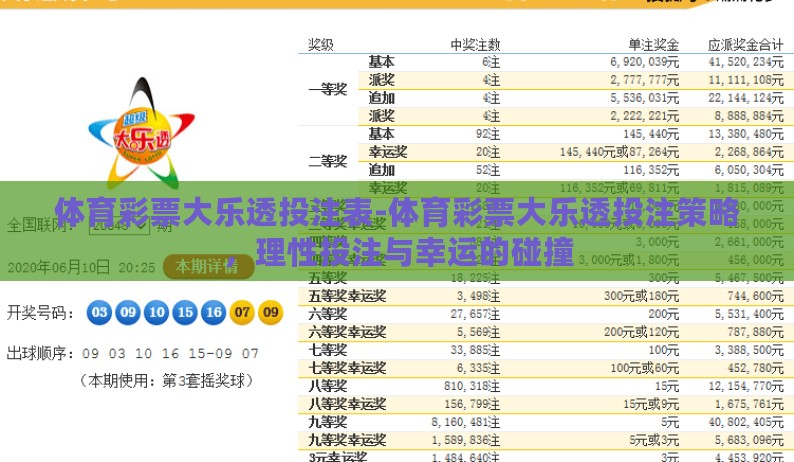Screen dimensions: 794x462
Task: Click the 八等奖幸运奖 row label
Action: 347,404
